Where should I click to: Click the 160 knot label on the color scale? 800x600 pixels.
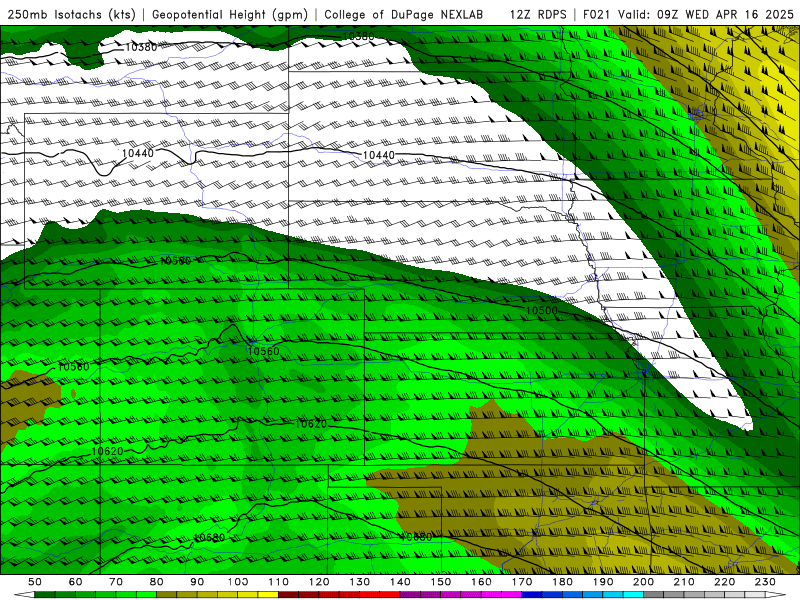[481, 582]
